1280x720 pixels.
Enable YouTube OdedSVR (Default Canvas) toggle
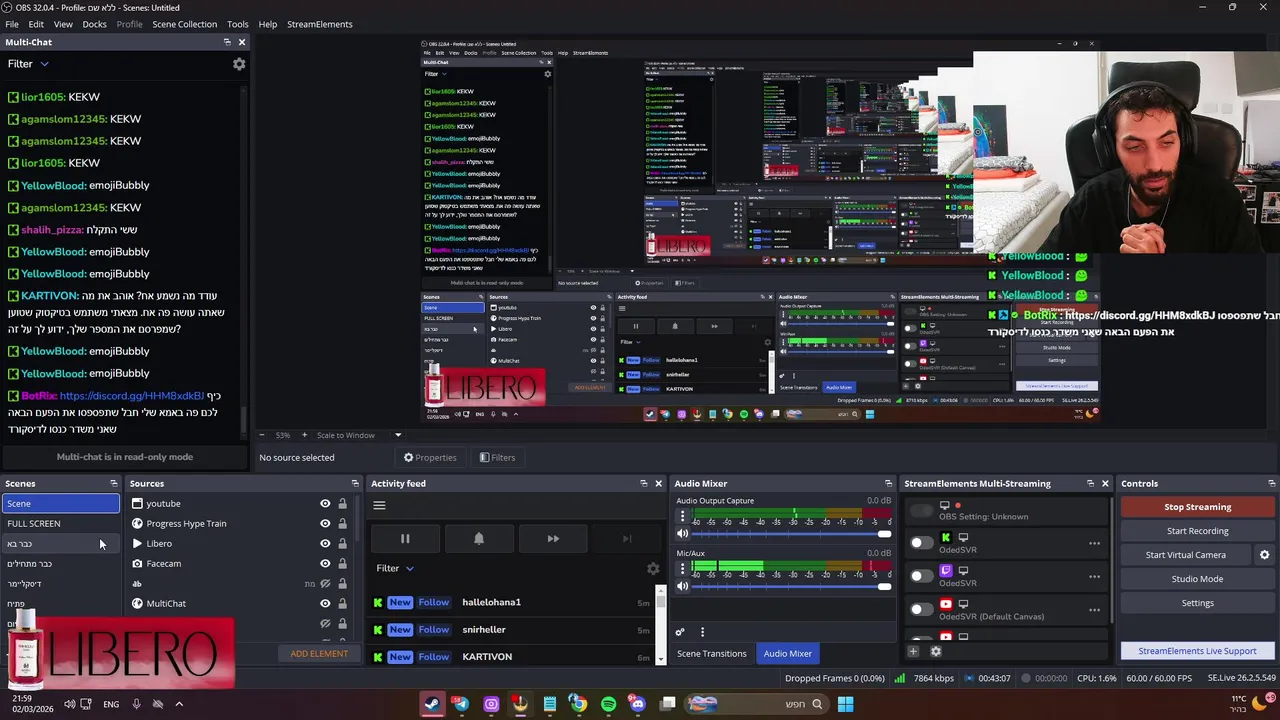click(921, 609)
